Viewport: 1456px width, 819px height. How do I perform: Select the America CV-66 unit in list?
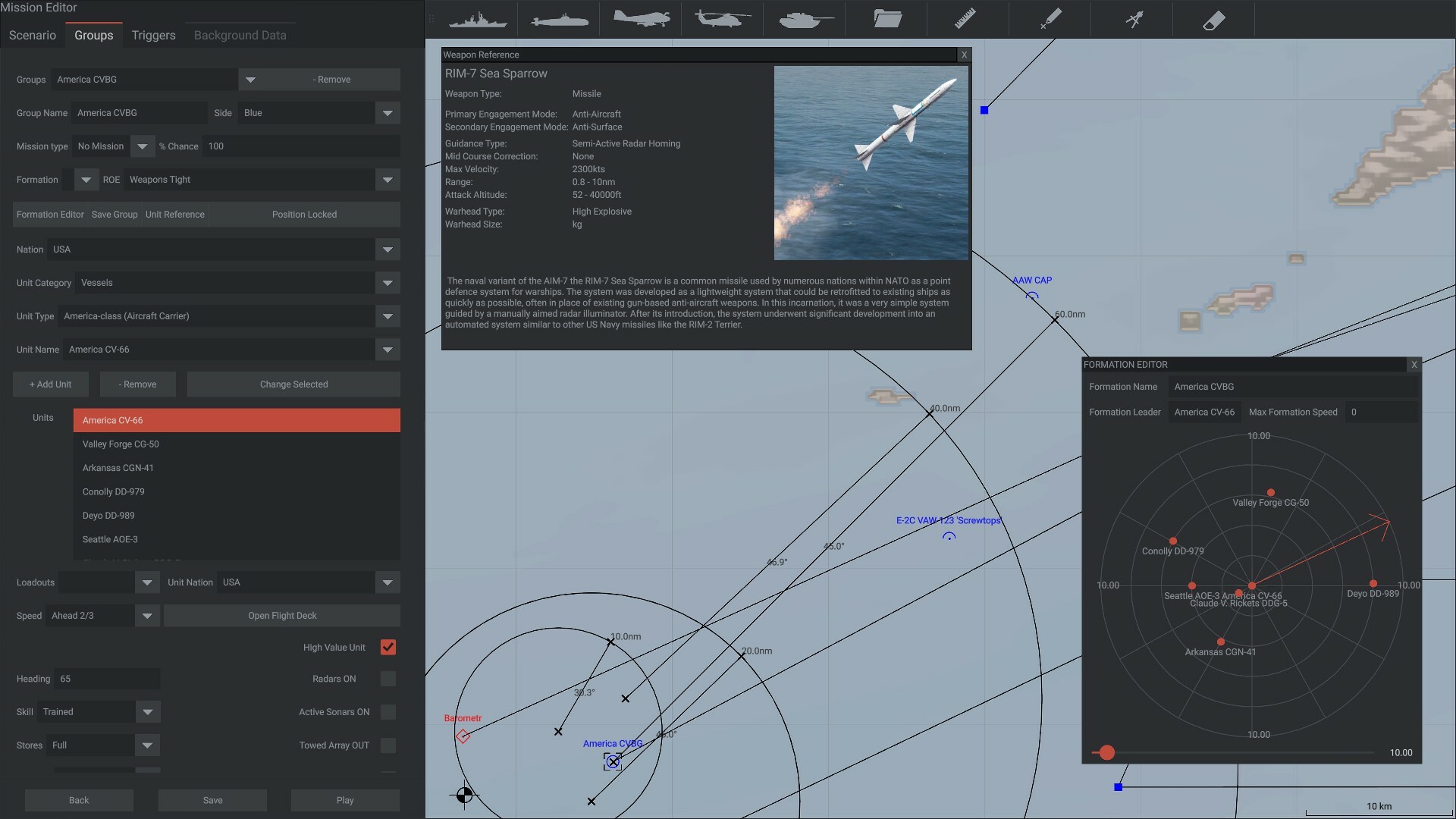point(236,420)
